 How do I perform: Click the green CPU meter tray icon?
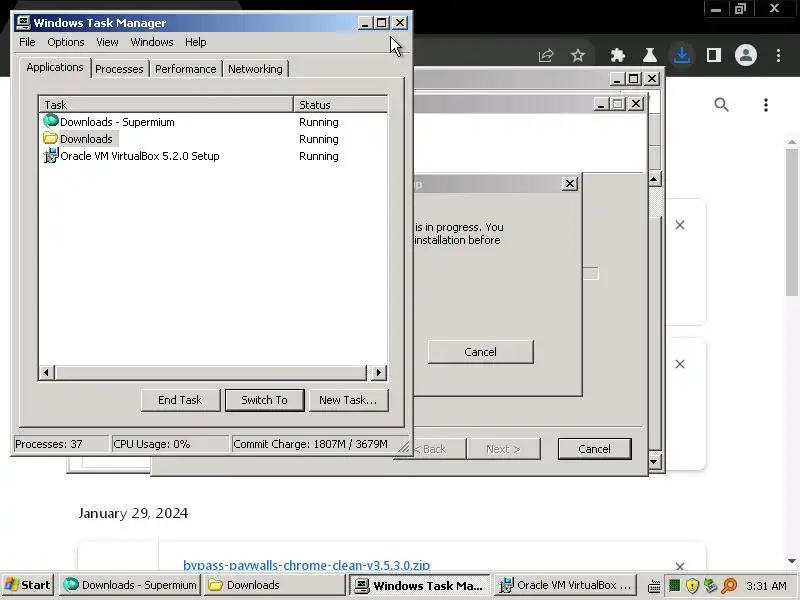click(674, 585)
